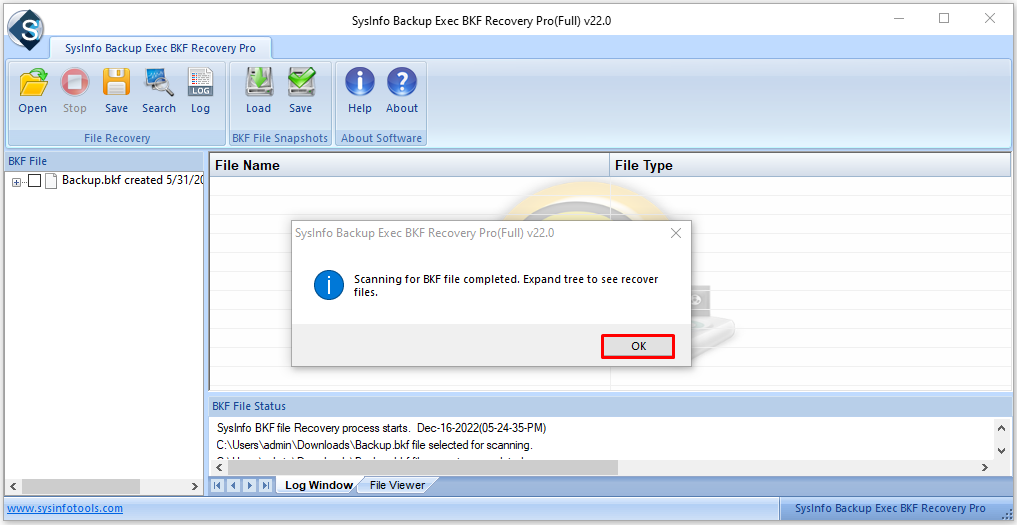The image size is (1017, 525).
Task: Switch to the Log Window tab
Action: click(318, 485)
